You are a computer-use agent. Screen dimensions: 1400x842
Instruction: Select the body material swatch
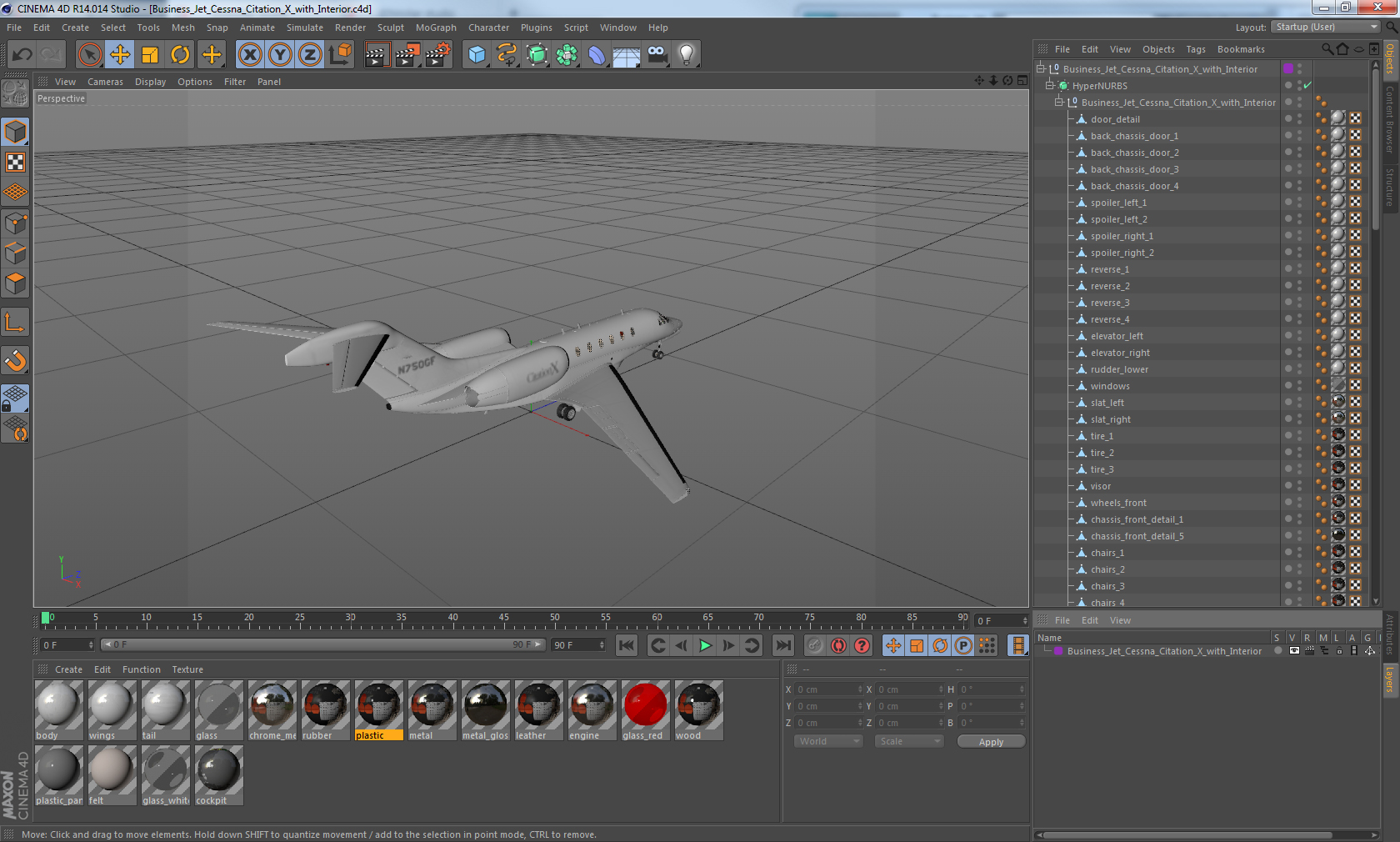[x=59, y=710]
